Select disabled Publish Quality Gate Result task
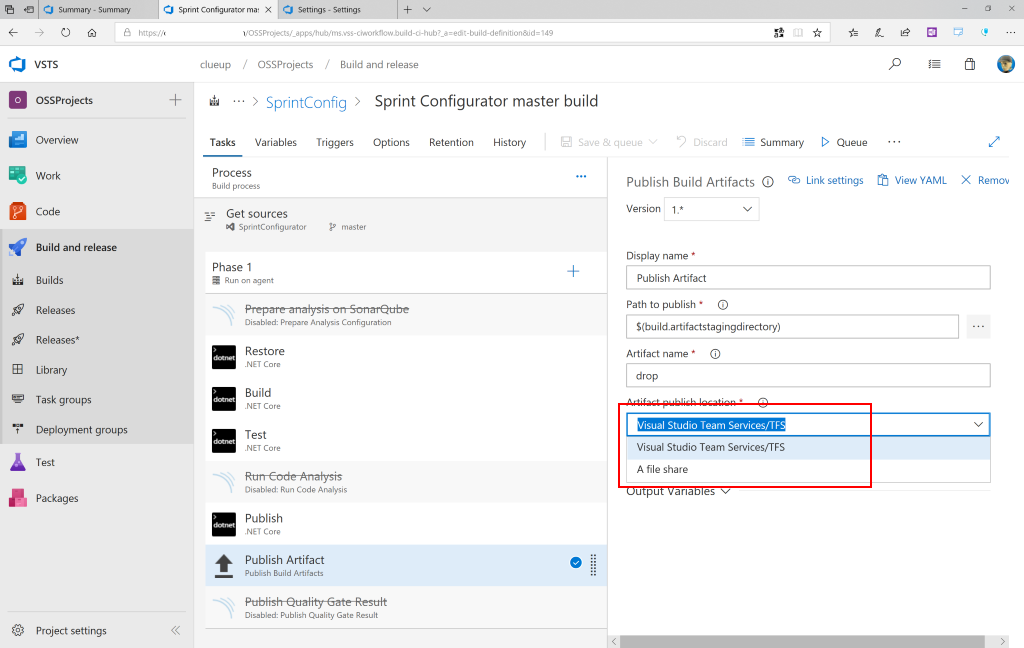This screenshot has height=648, width=1024. point(406,608)
